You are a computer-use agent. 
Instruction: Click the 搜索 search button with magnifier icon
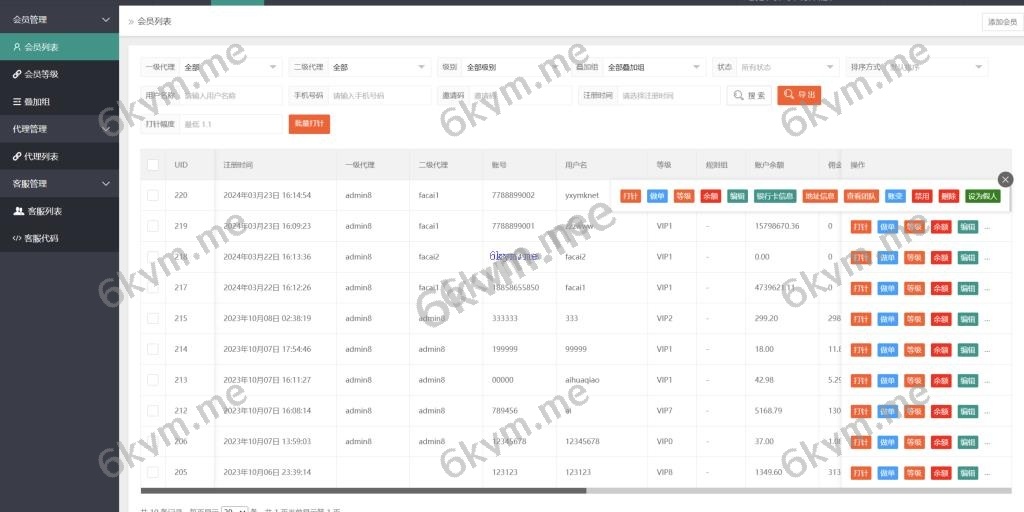click(749, 96)
